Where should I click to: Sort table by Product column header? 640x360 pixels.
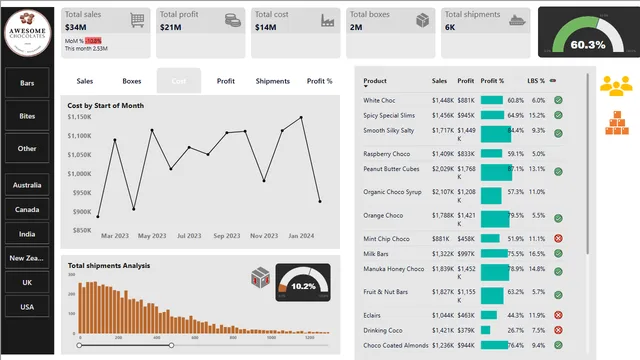click(375, 81)
